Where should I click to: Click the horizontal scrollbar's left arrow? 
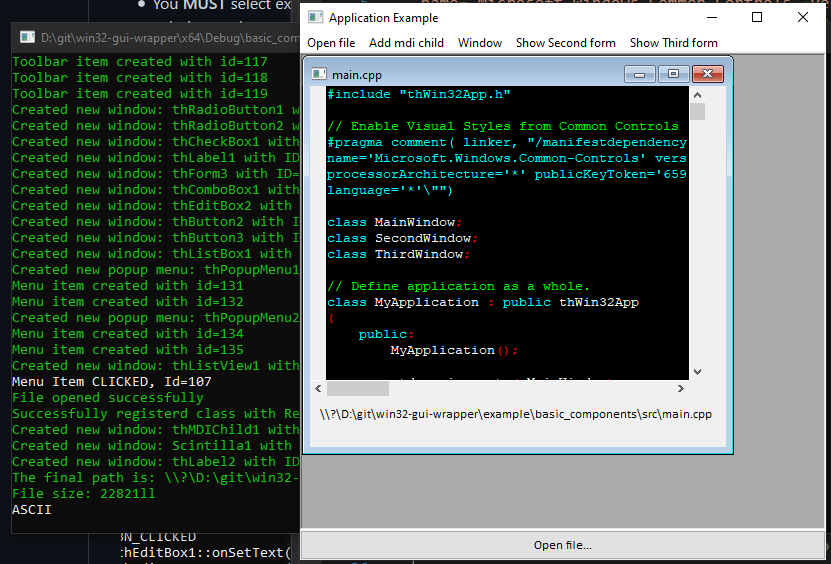[318, 388]
